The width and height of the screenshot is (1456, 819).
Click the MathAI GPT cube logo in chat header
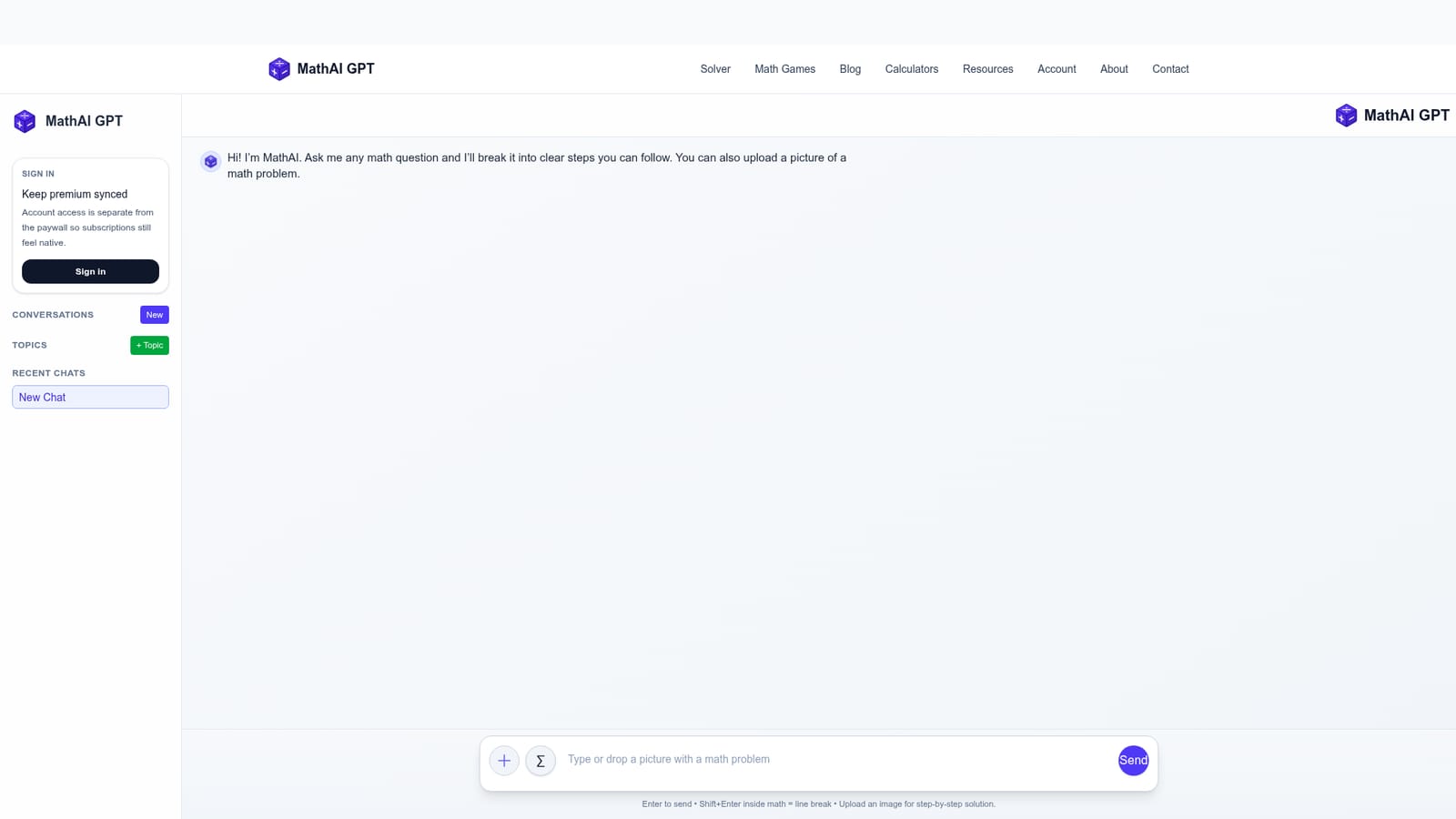tap(1346, 116)
